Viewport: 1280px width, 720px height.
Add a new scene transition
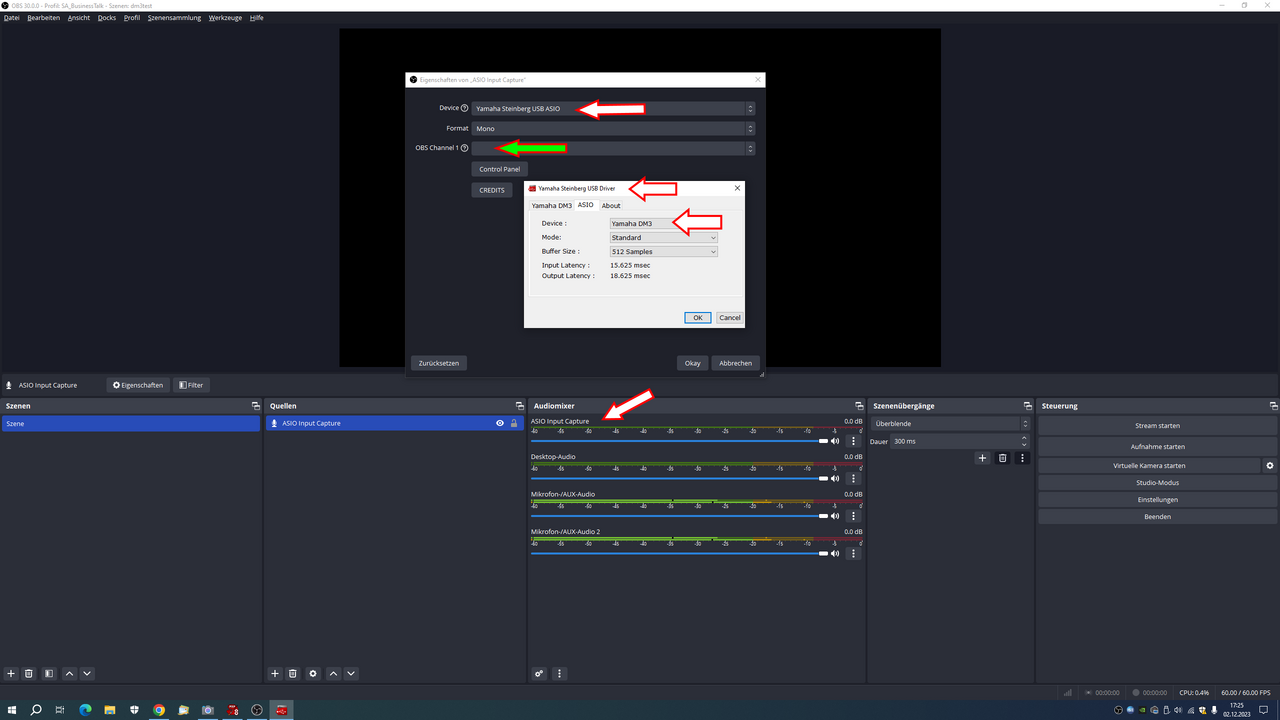[x=982, y=458]
